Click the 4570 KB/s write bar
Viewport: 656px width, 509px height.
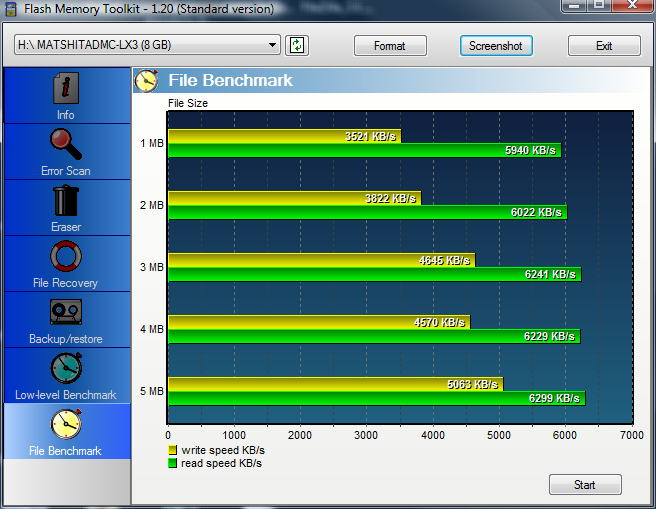[x=319, y=322]
